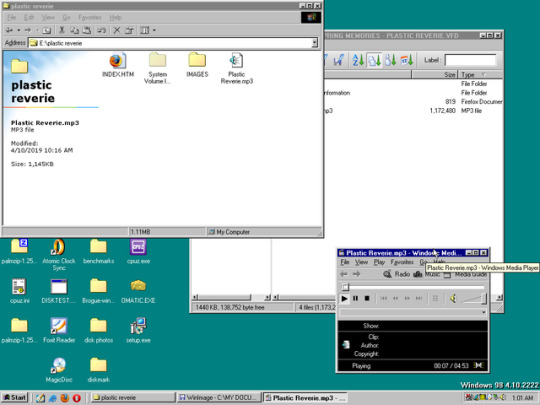Open the Back button history dropdown arrow
This screenshot has height=405, width=540.
[x=19, y=30]
